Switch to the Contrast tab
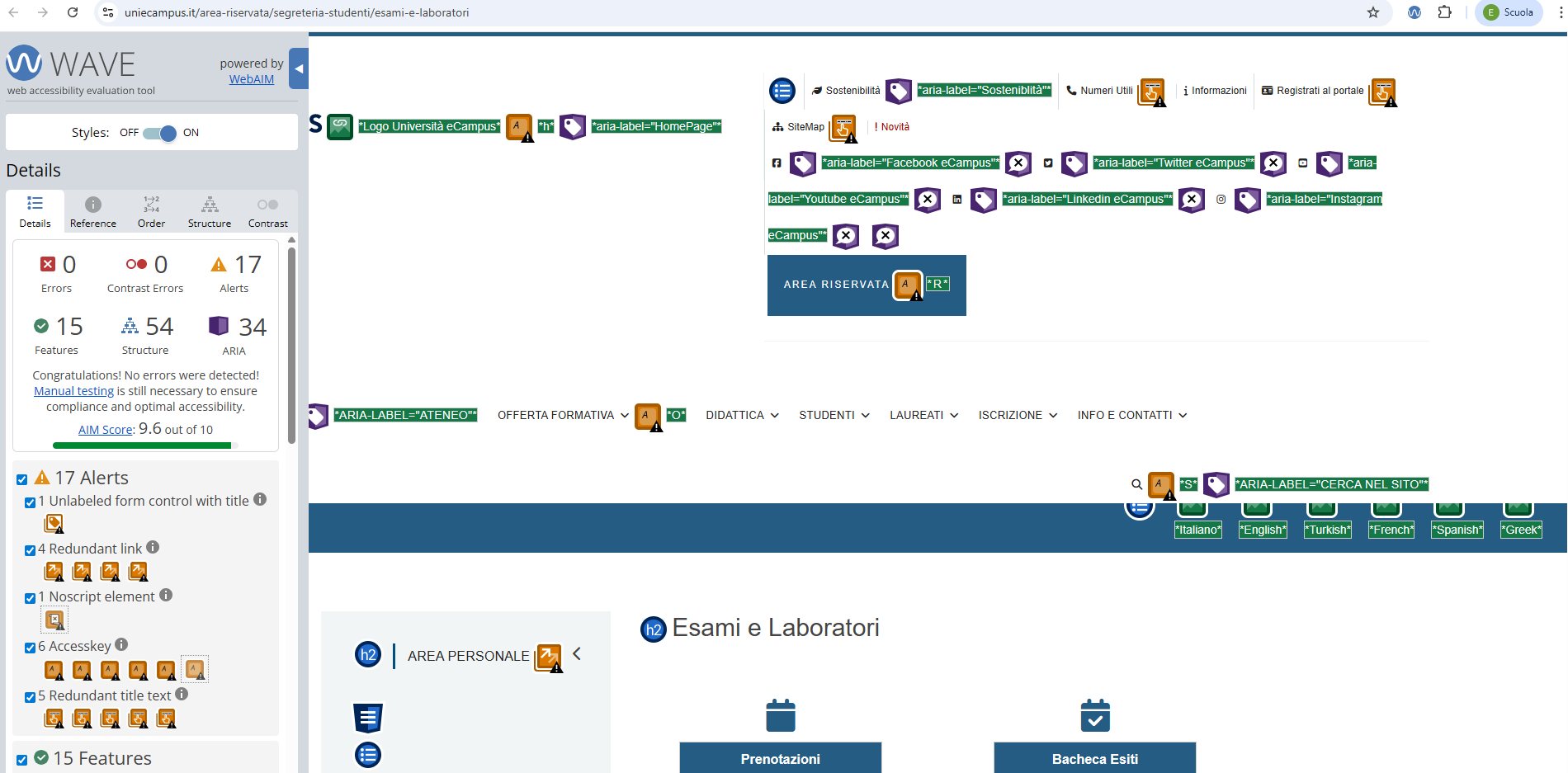The height and width of the screenshot is (773, 1568). pyautogui.click(x=268, y=211)
